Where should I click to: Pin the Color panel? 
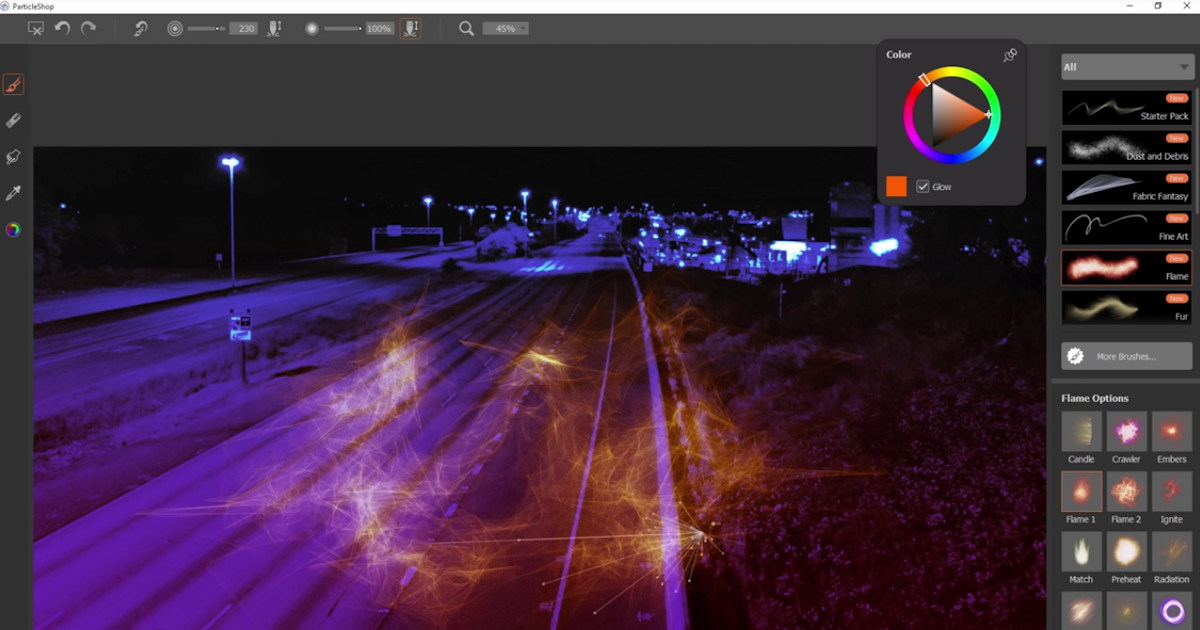1010,55
